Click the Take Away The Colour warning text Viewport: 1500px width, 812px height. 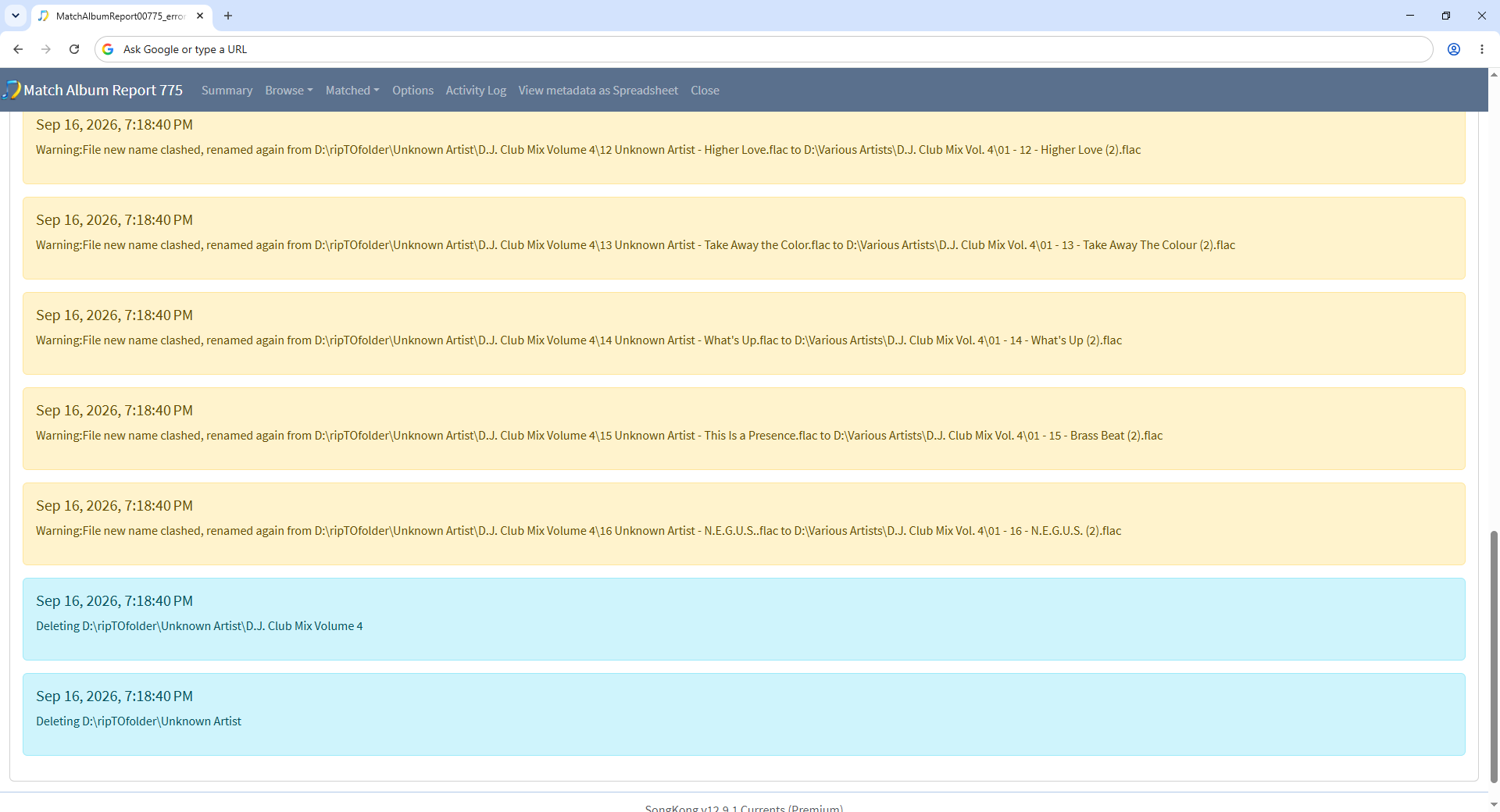click(635, 245)
